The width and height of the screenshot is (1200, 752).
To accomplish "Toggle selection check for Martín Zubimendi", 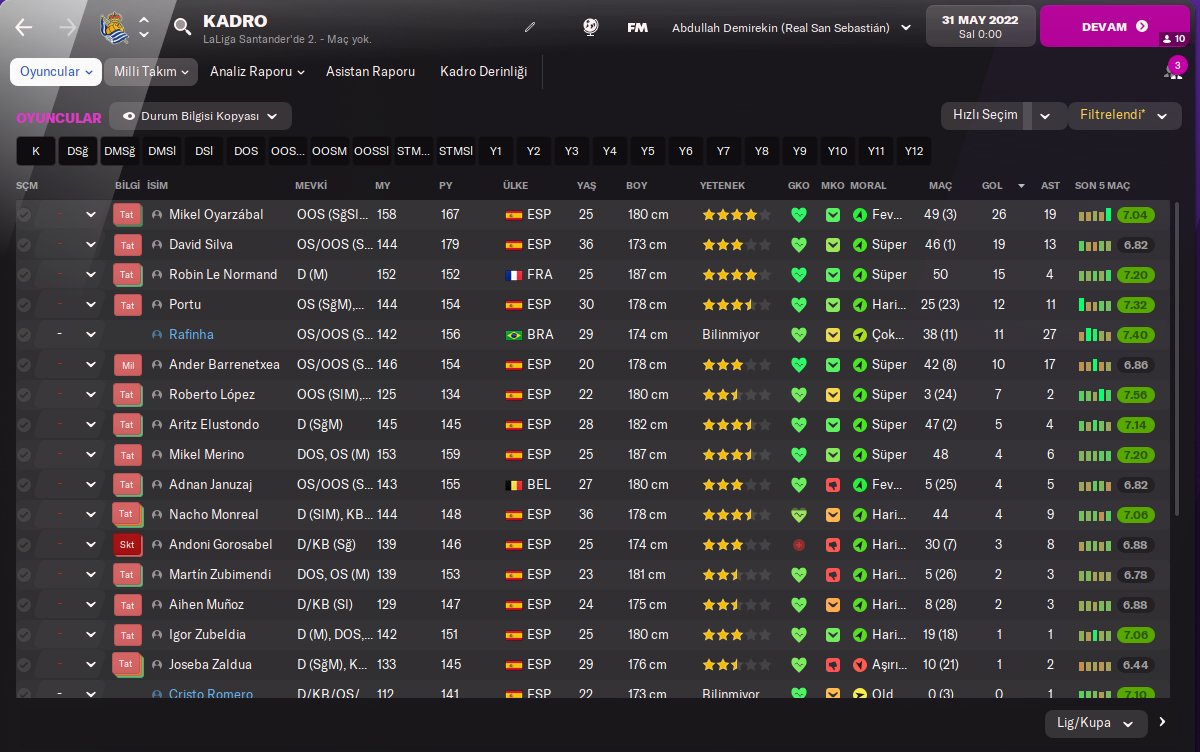I will pos(24,575).
